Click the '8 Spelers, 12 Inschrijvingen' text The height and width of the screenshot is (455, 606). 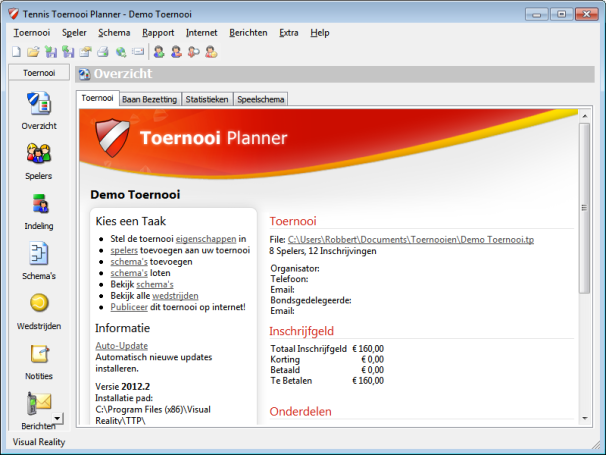coord(323,251)
